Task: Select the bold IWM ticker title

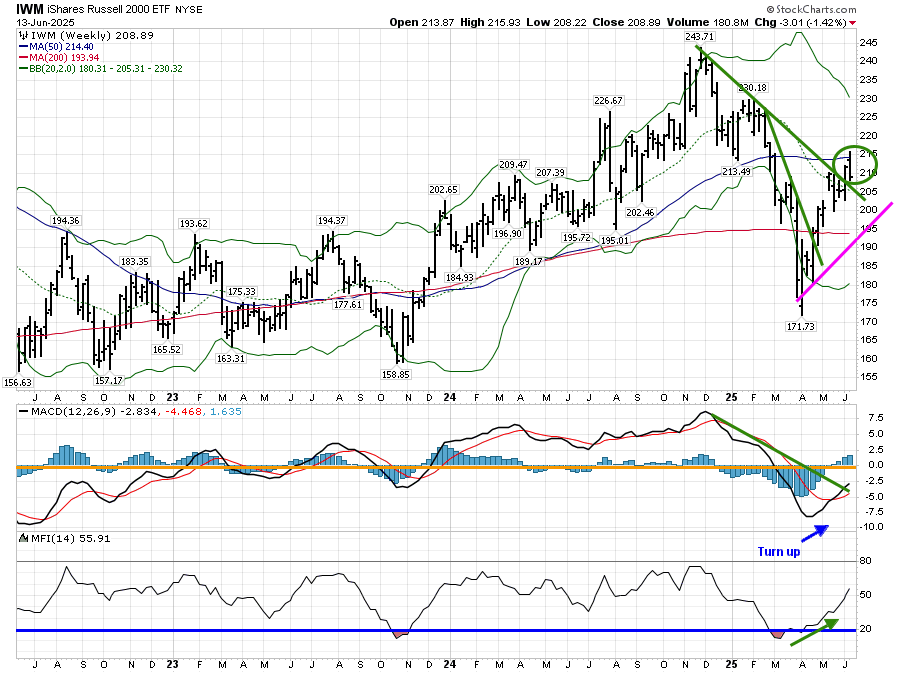Action: [x=30, y=9]
